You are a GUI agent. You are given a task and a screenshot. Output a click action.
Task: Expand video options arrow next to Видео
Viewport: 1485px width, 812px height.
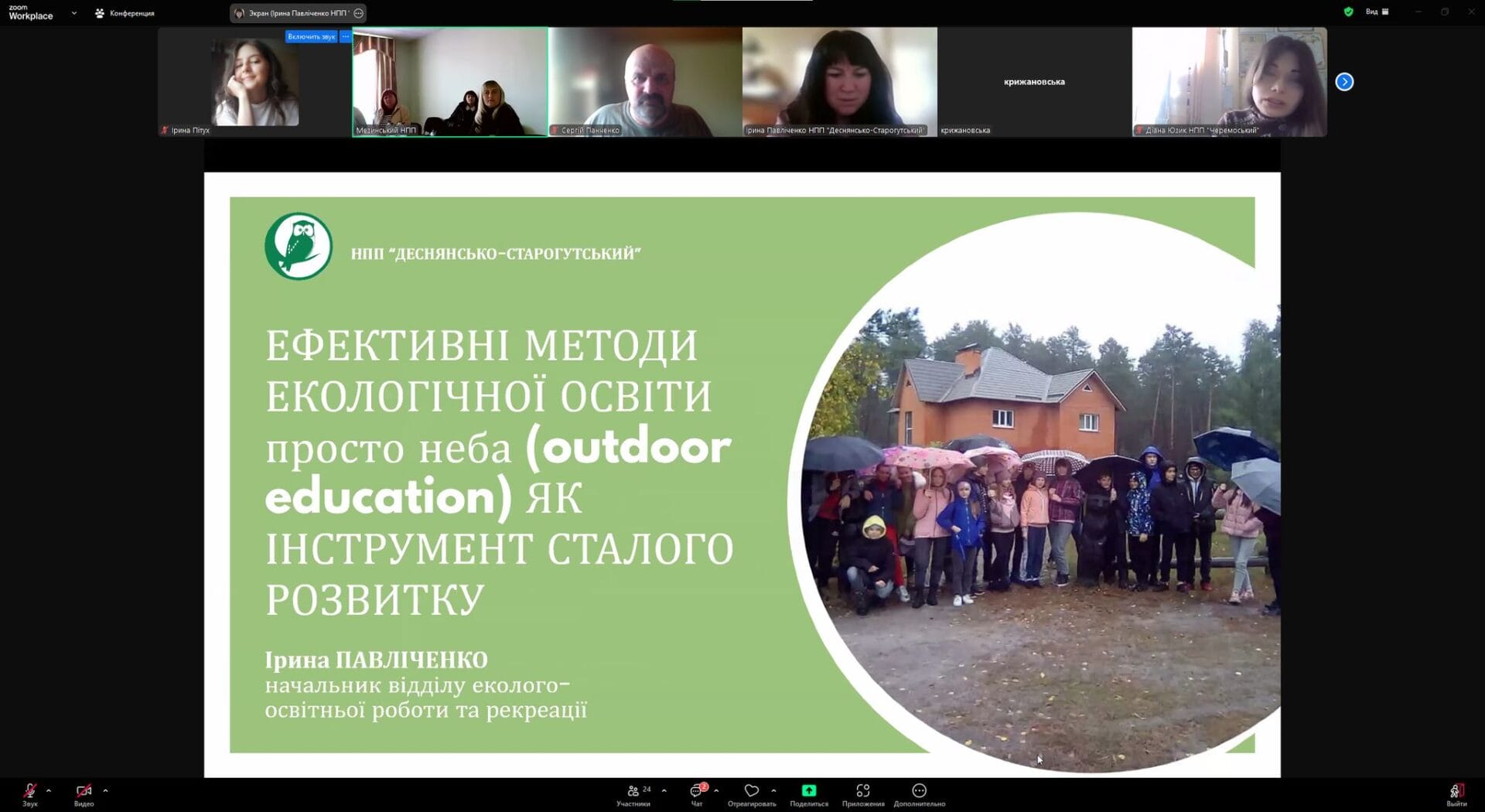pos(105,790)
